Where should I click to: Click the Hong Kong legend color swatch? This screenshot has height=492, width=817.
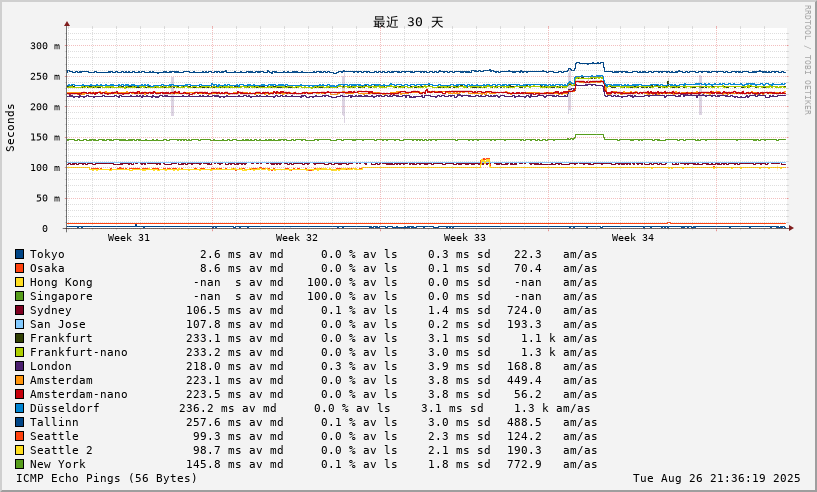19,282
